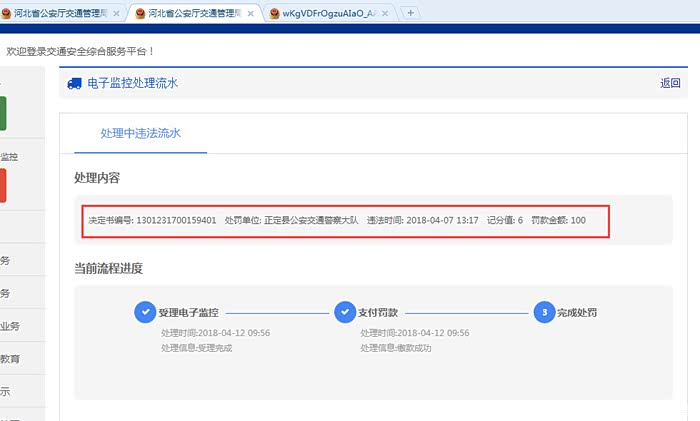Viewport: 700px width, 421px height.
Task: Click the green button in left sidebar
Action: click(3, 112)
